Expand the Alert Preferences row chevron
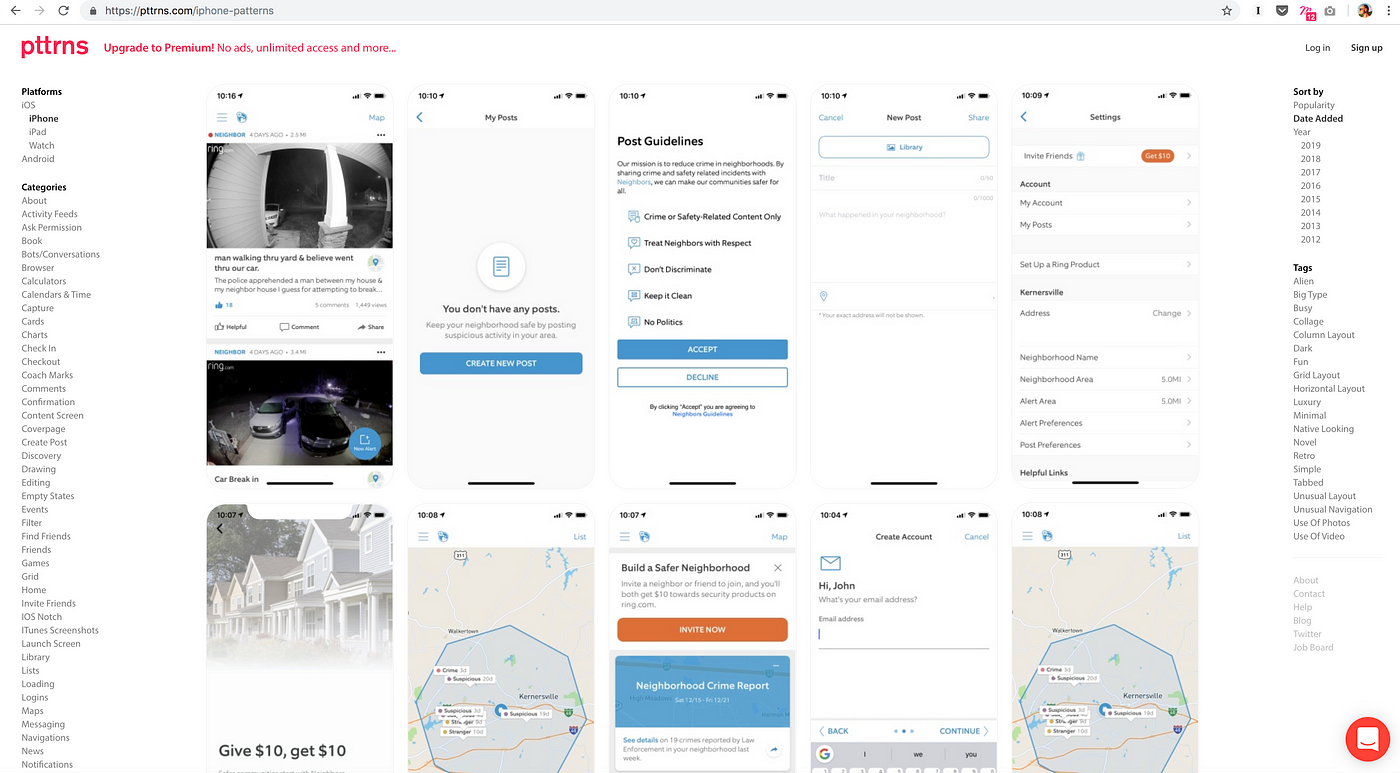1400x773 pixels. (1189, 423)
